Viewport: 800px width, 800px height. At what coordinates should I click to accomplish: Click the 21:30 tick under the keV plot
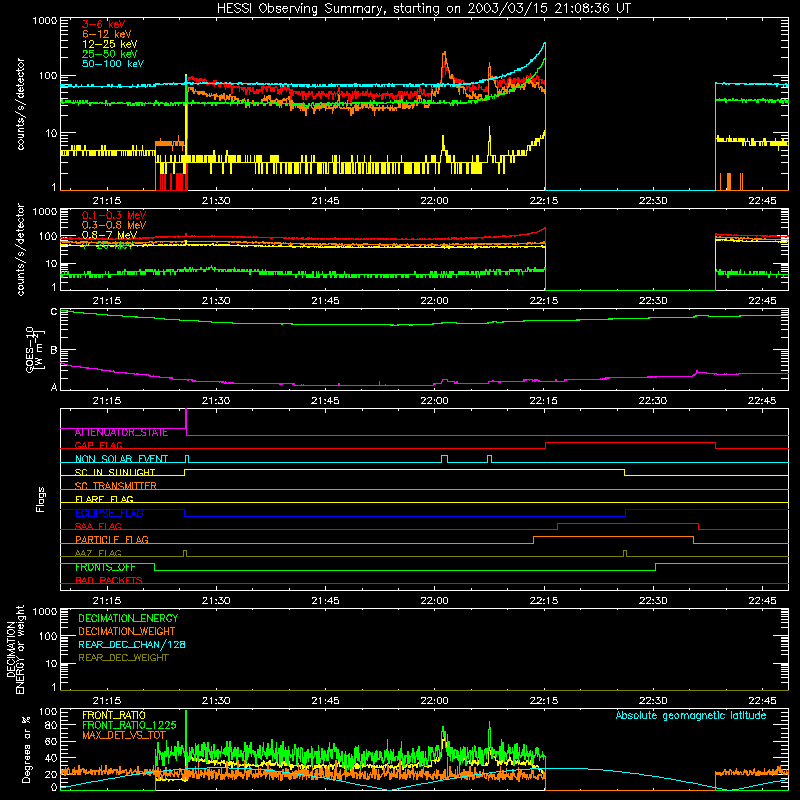(x=216, y=201)
